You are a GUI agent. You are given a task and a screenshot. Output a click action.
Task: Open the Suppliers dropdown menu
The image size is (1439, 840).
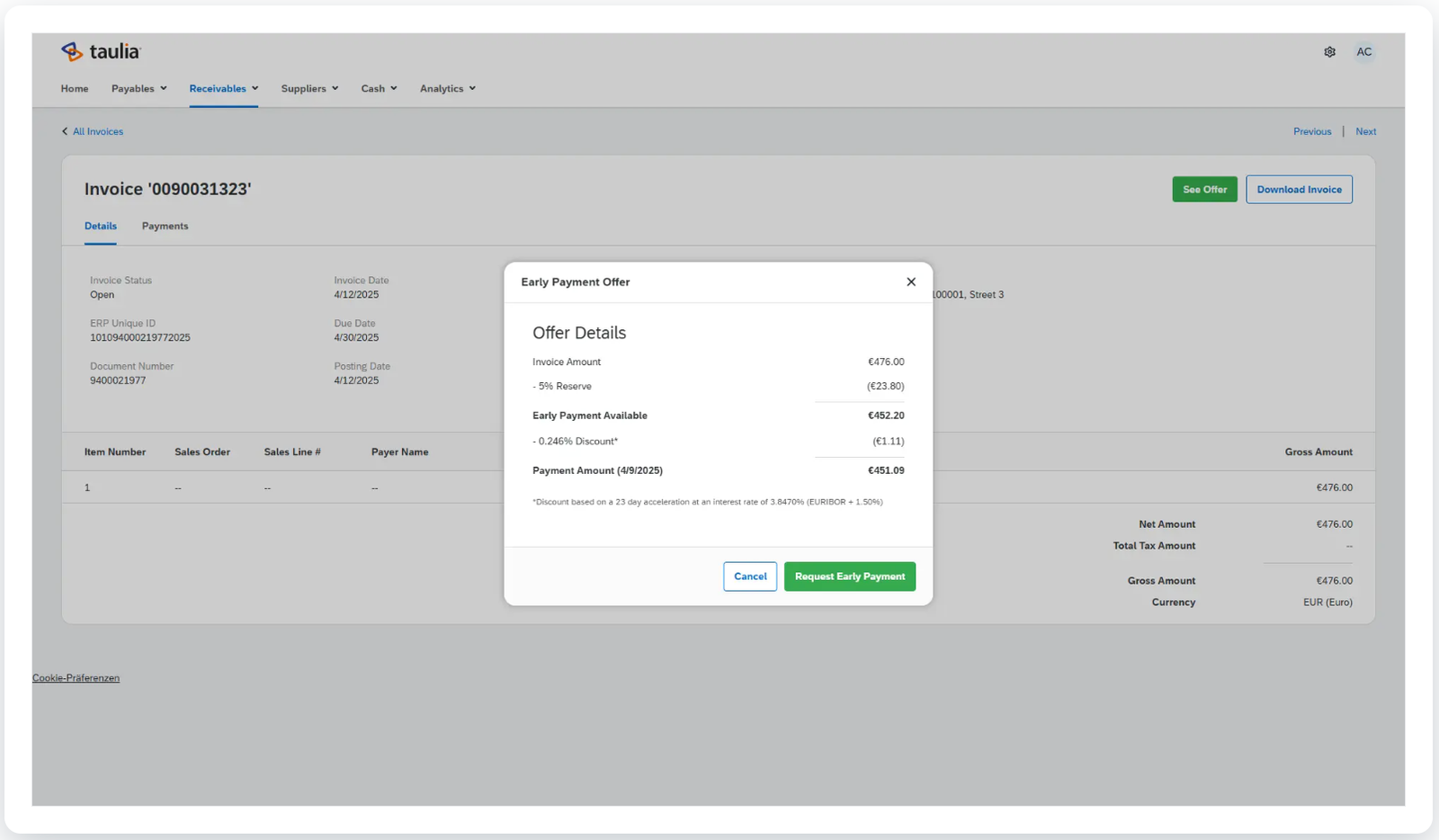tap(309, 89)
